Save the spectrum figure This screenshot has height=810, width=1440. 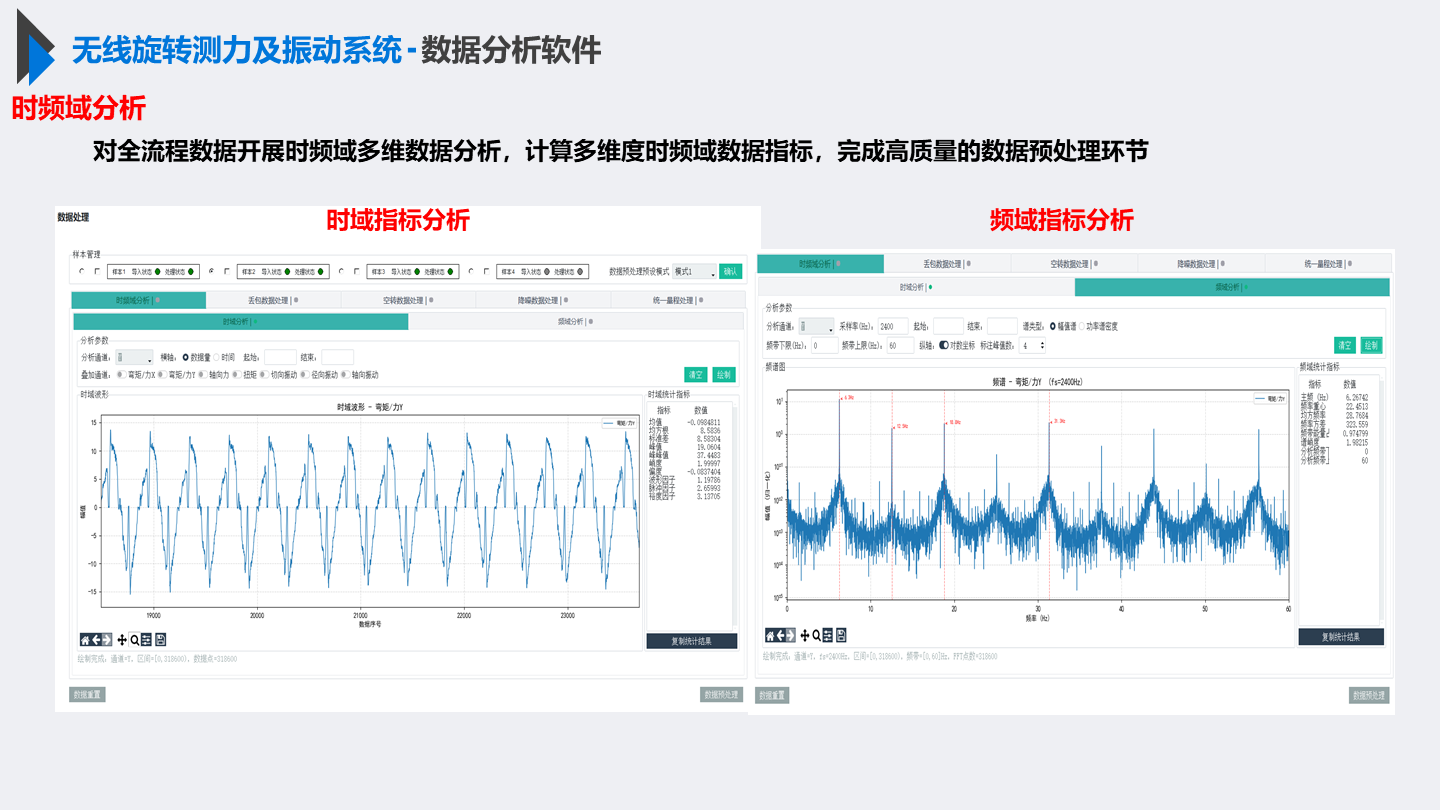pyautogui.click(x=842, y=635)
